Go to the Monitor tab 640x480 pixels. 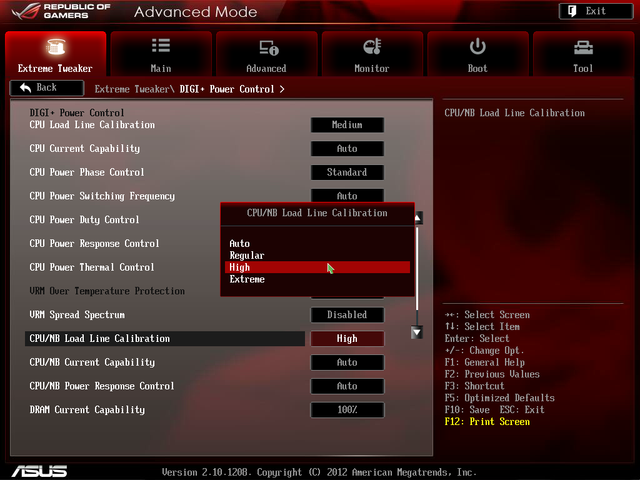pos(372,53)
